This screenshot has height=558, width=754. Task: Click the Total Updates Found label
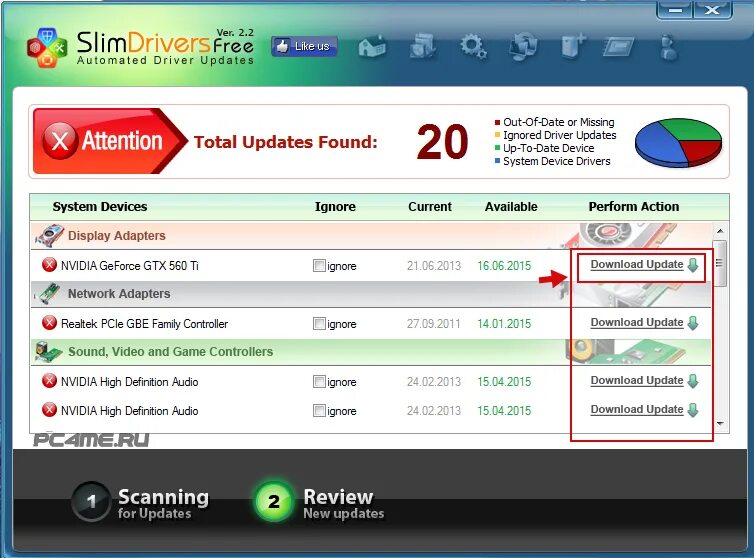pyautogui.click(x=286, y=142)
